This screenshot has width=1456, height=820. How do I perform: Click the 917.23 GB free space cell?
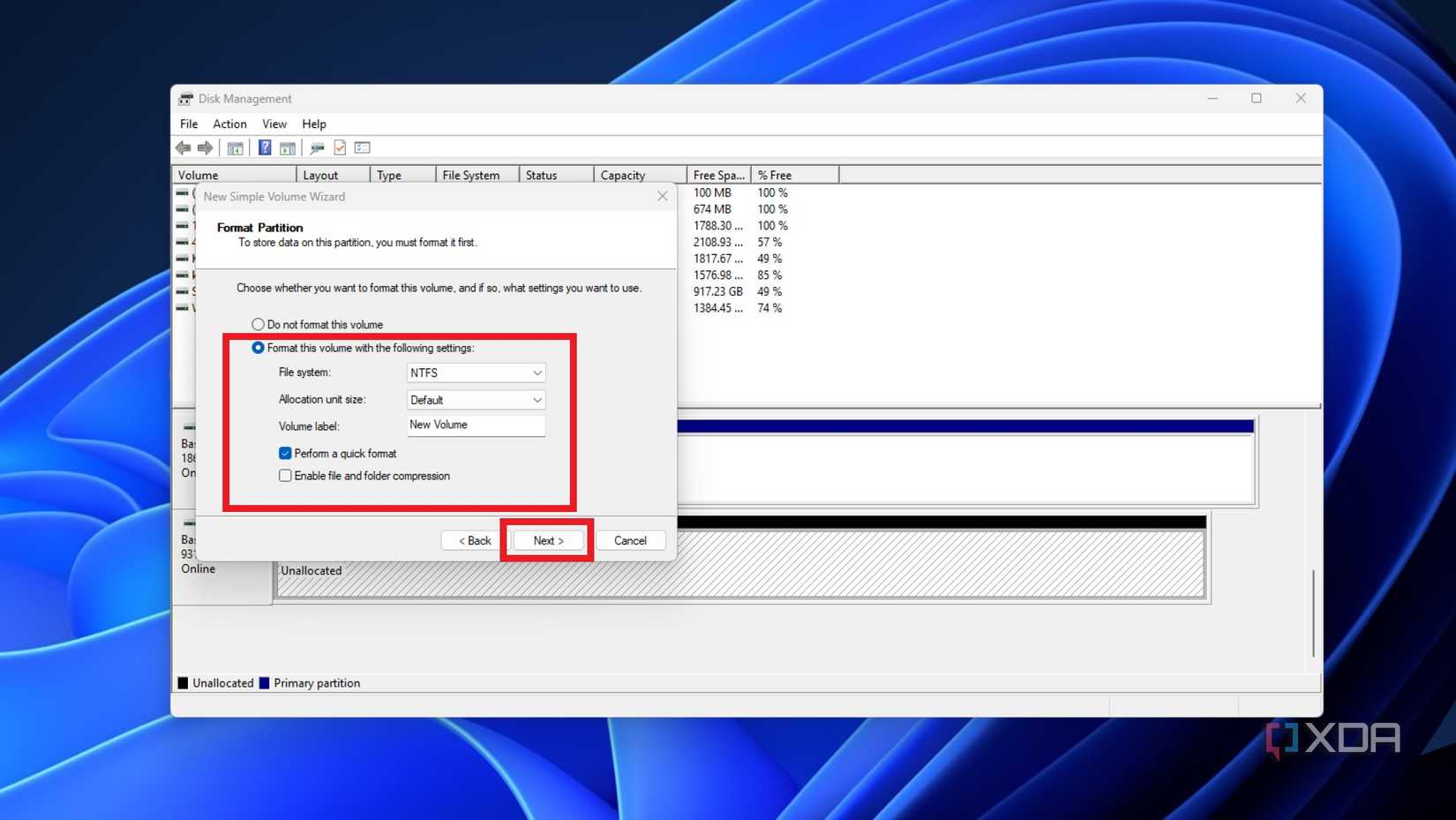pos(717,291)
